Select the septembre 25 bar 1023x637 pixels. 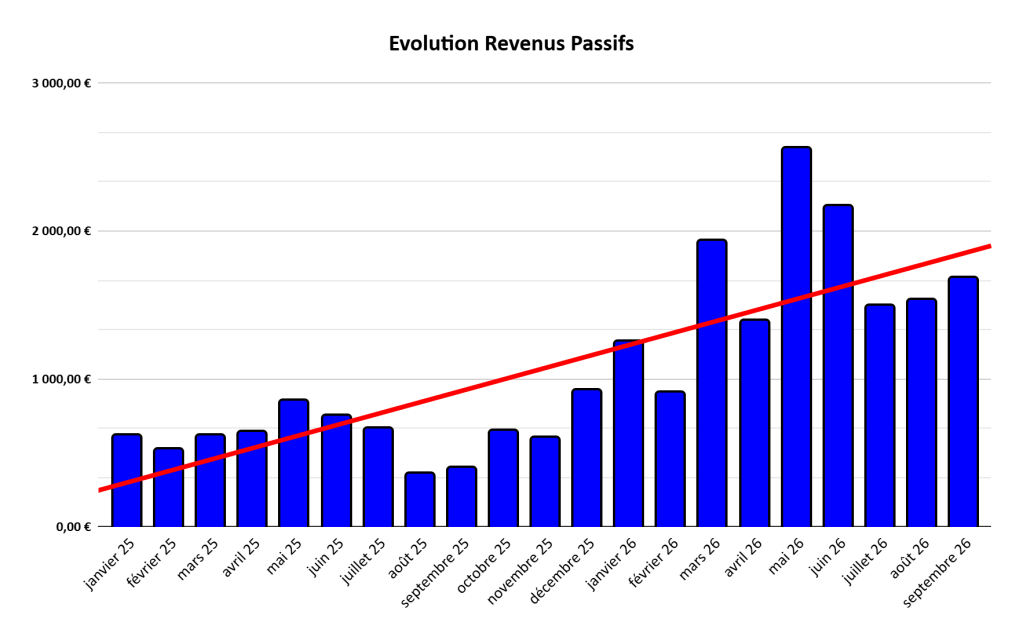pos(461,497)
